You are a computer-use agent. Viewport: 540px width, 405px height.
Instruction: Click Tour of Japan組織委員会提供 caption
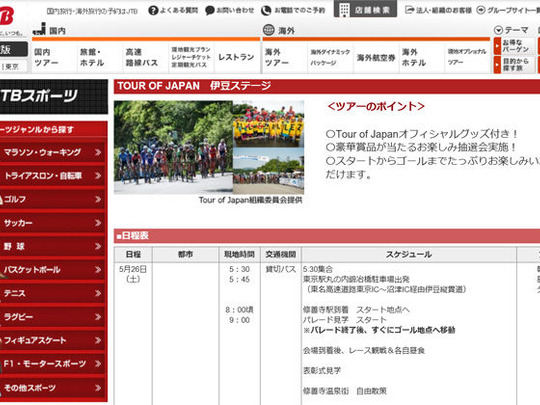point(250,200)
